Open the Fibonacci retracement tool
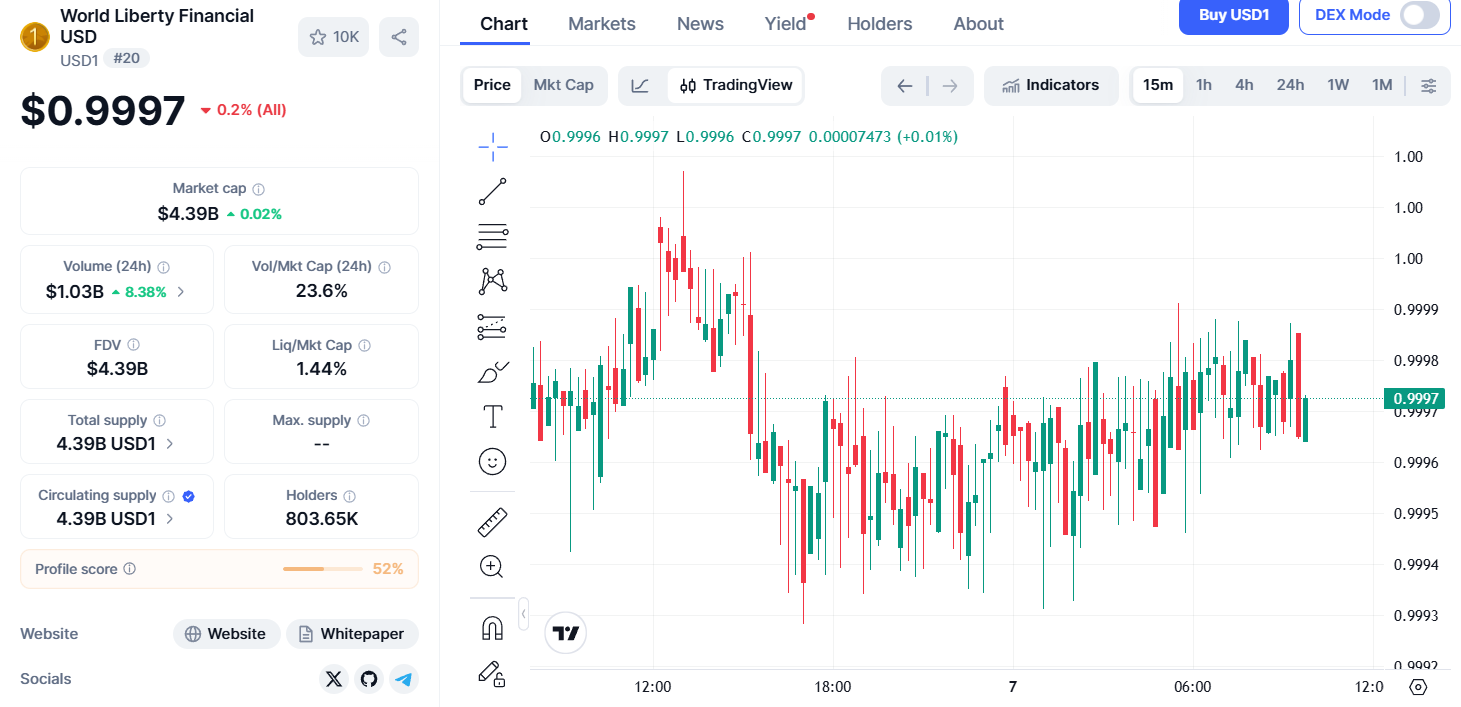The height and width of the screenshot is (707, 1461). tap(492, 236)
